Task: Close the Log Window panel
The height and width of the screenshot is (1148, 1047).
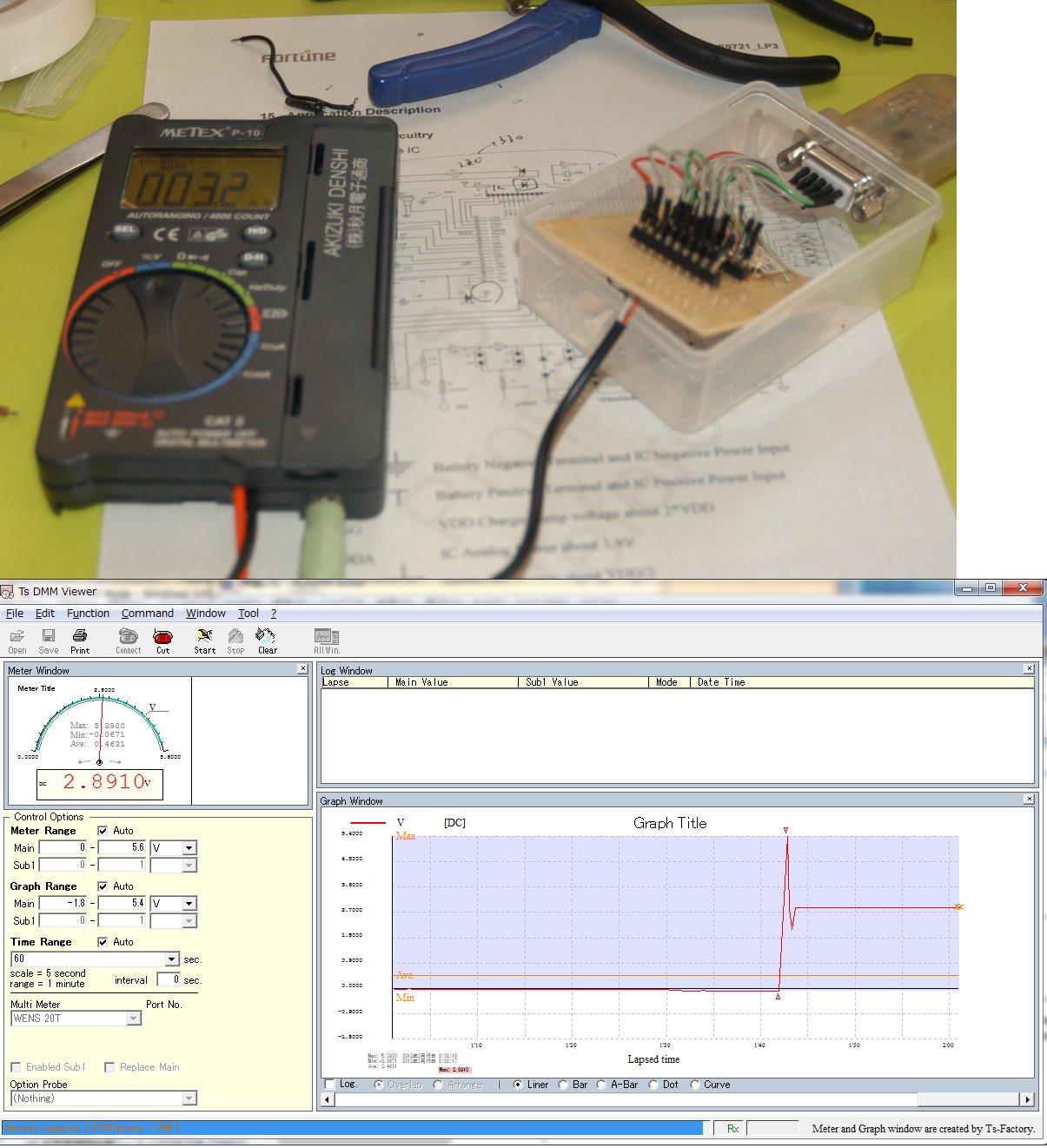Action: point(1028,669)
